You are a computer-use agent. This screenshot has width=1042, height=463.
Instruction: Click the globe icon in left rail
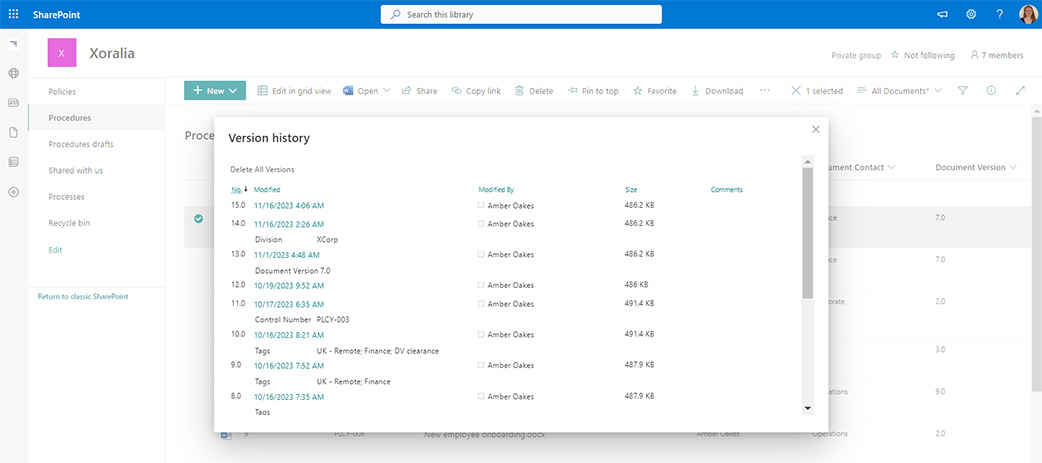(x=13, y=73)
